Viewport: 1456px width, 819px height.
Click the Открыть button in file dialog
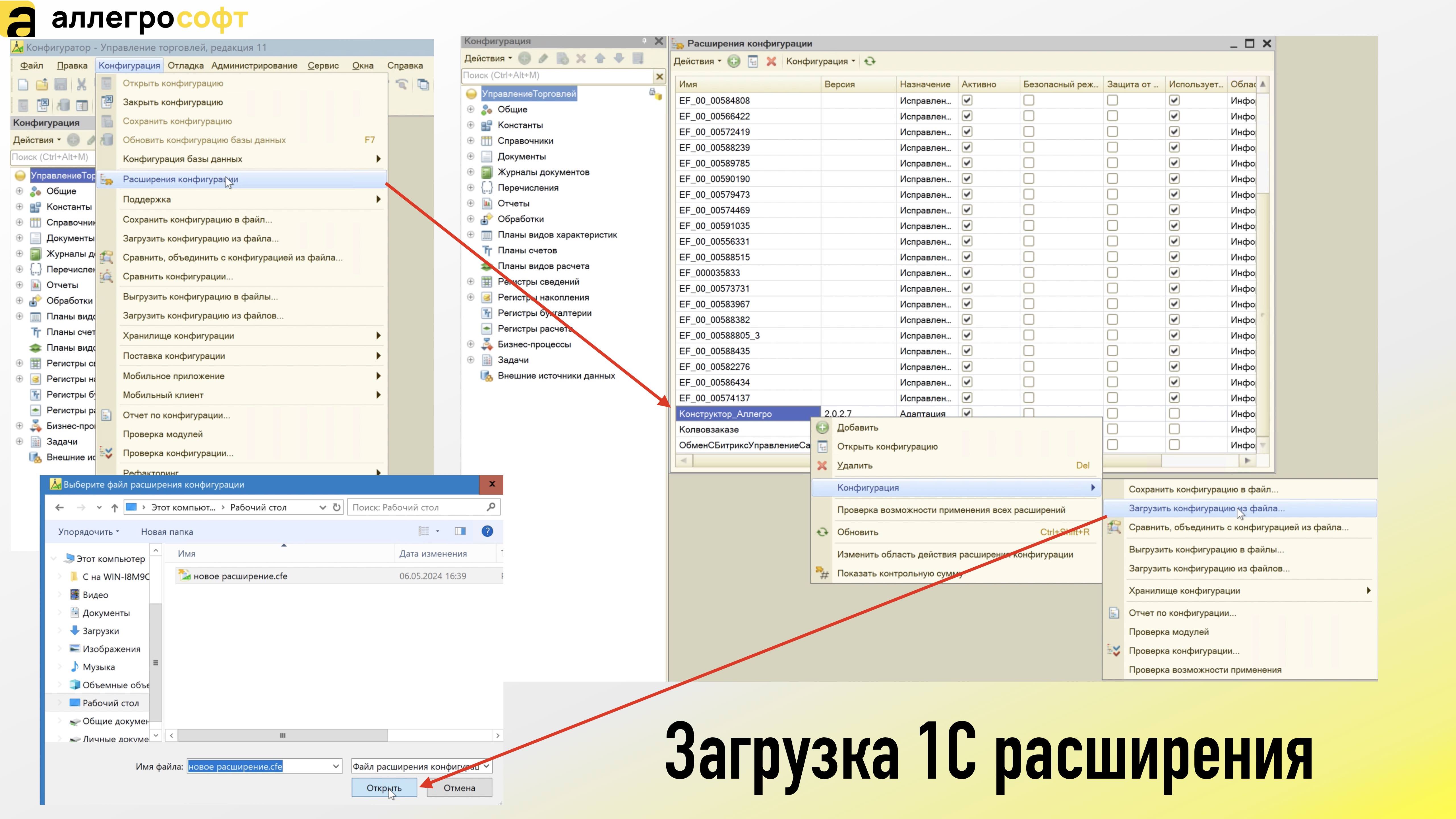[384, 788]
